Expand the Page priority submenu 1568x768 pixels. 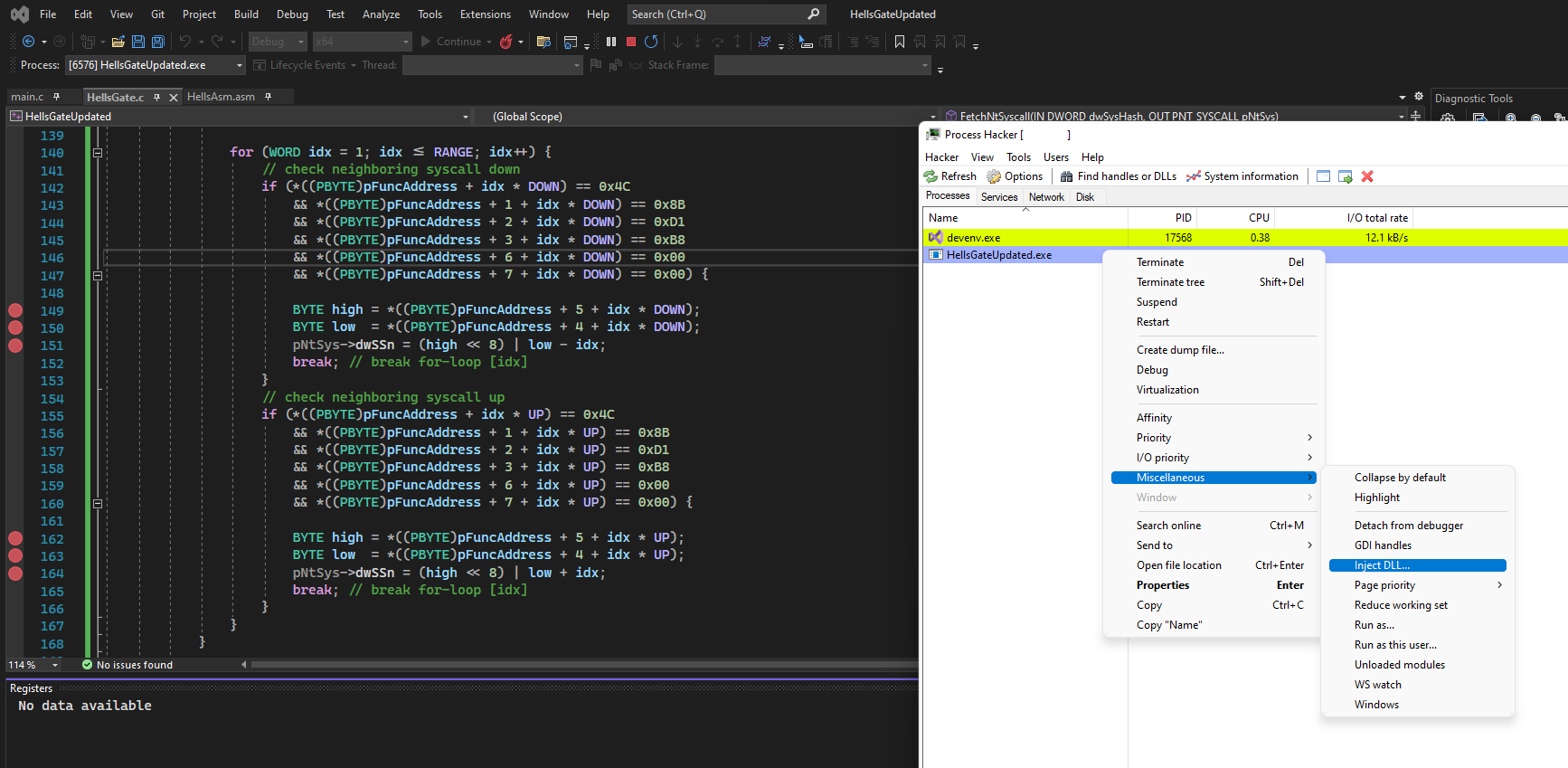[1418, 585]
